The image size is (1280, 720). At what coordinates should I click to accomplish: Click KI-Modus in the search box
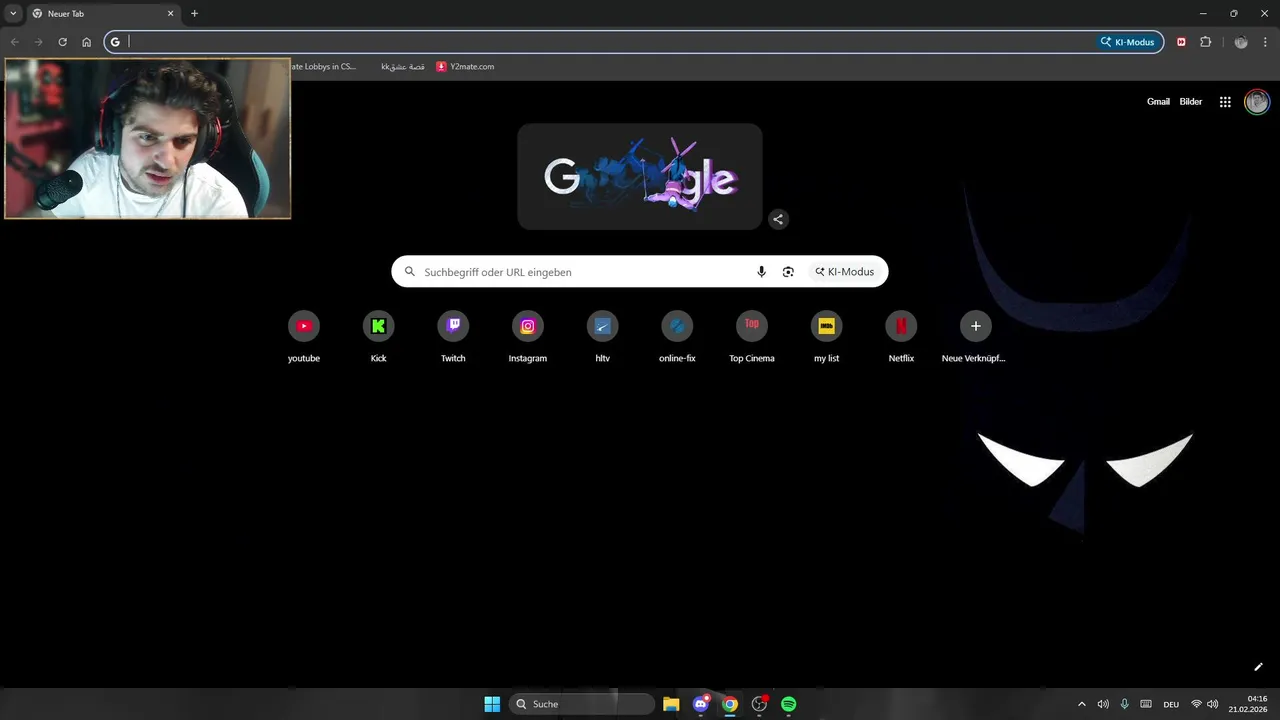844,272
